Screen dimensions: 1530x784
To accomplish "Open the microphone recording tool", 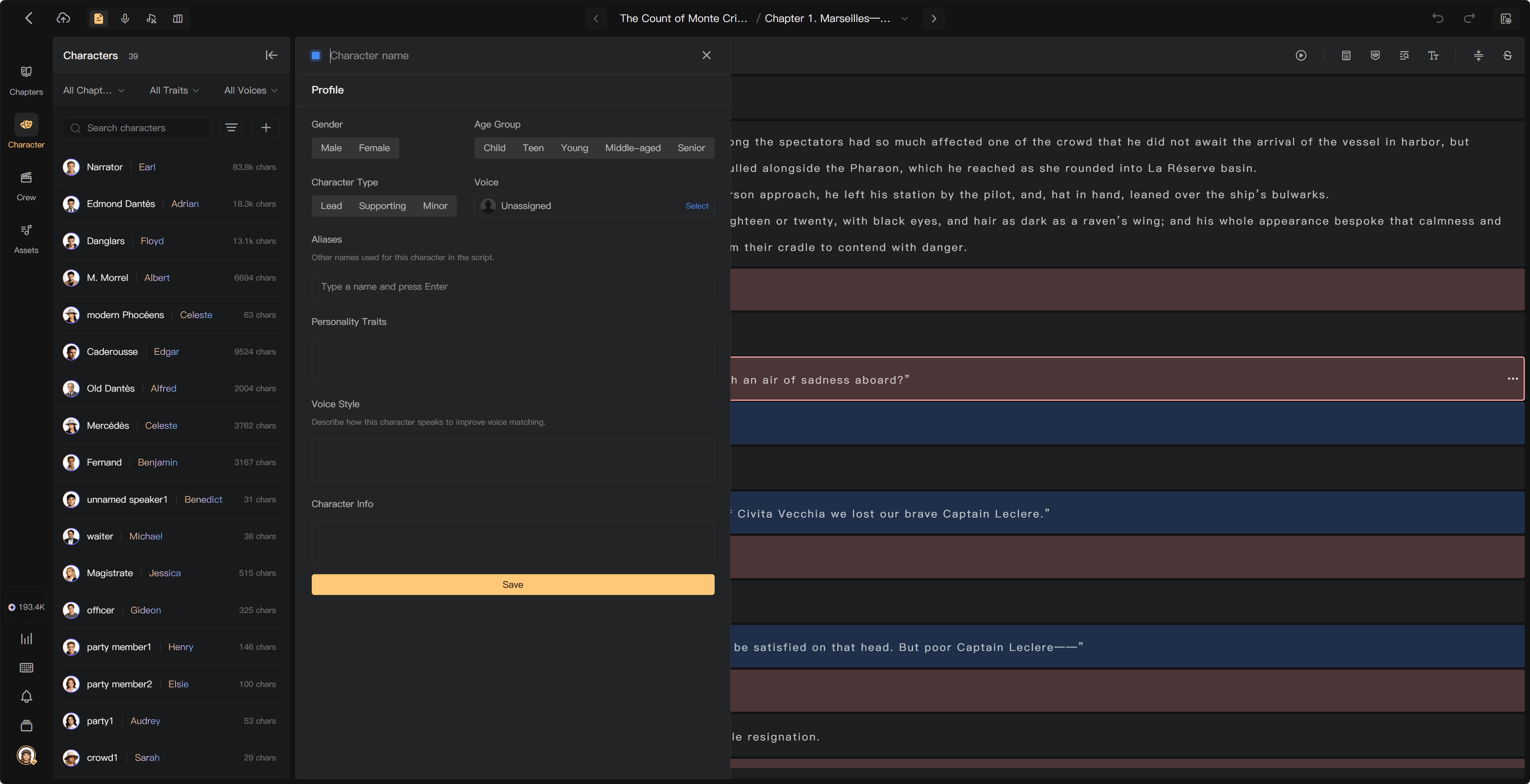I will 125,18.
